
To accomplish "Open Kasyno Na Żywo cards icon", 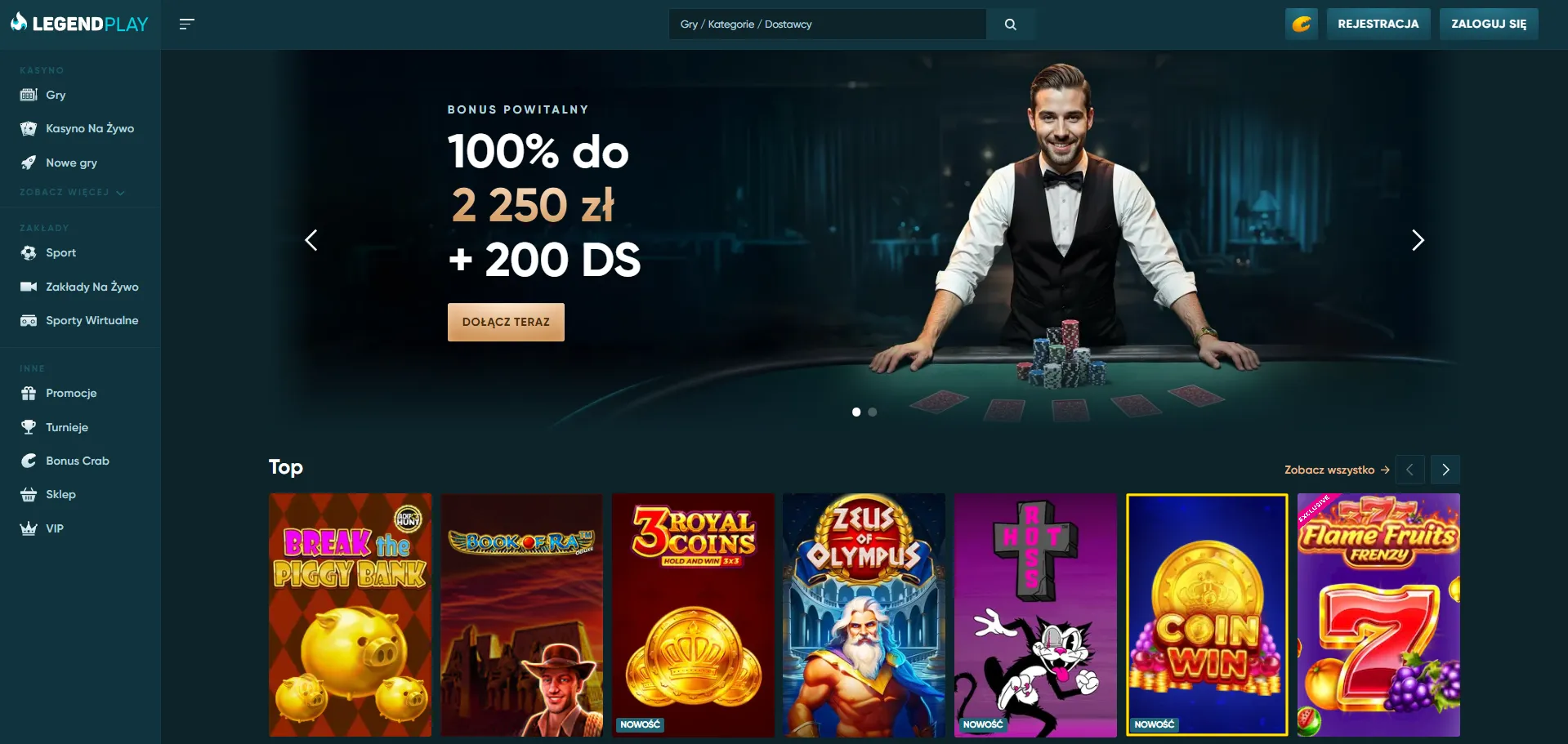I will (29, 128).
